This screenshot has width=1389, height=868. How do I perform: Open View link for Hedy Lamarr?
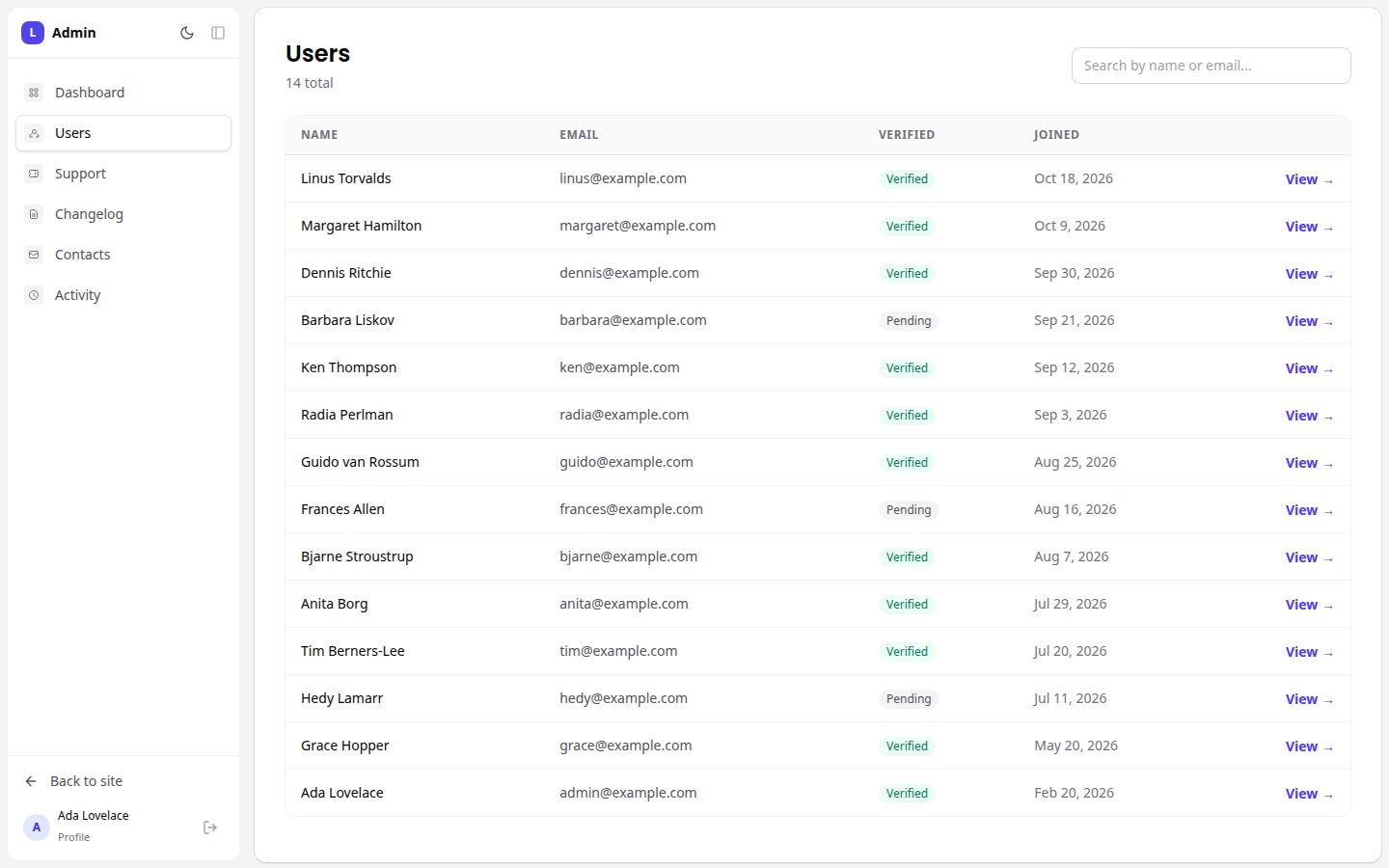coord(1309,699)
